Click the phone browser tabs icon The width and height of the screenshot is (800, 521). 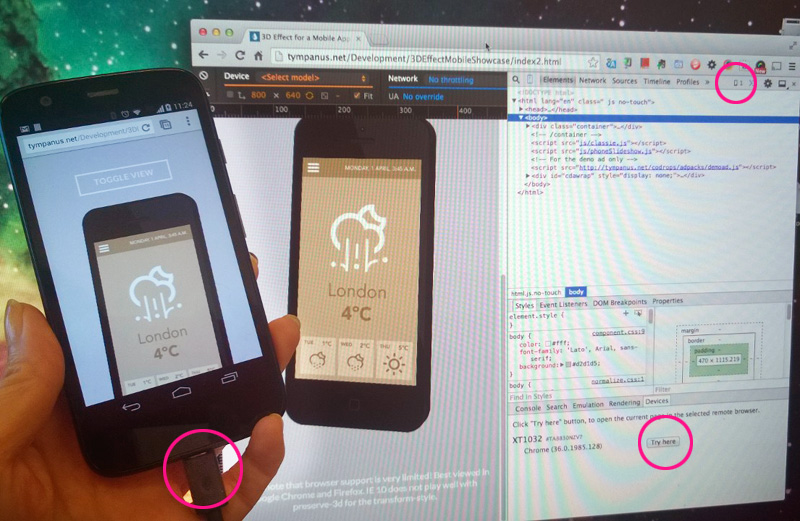click(165, 125)
